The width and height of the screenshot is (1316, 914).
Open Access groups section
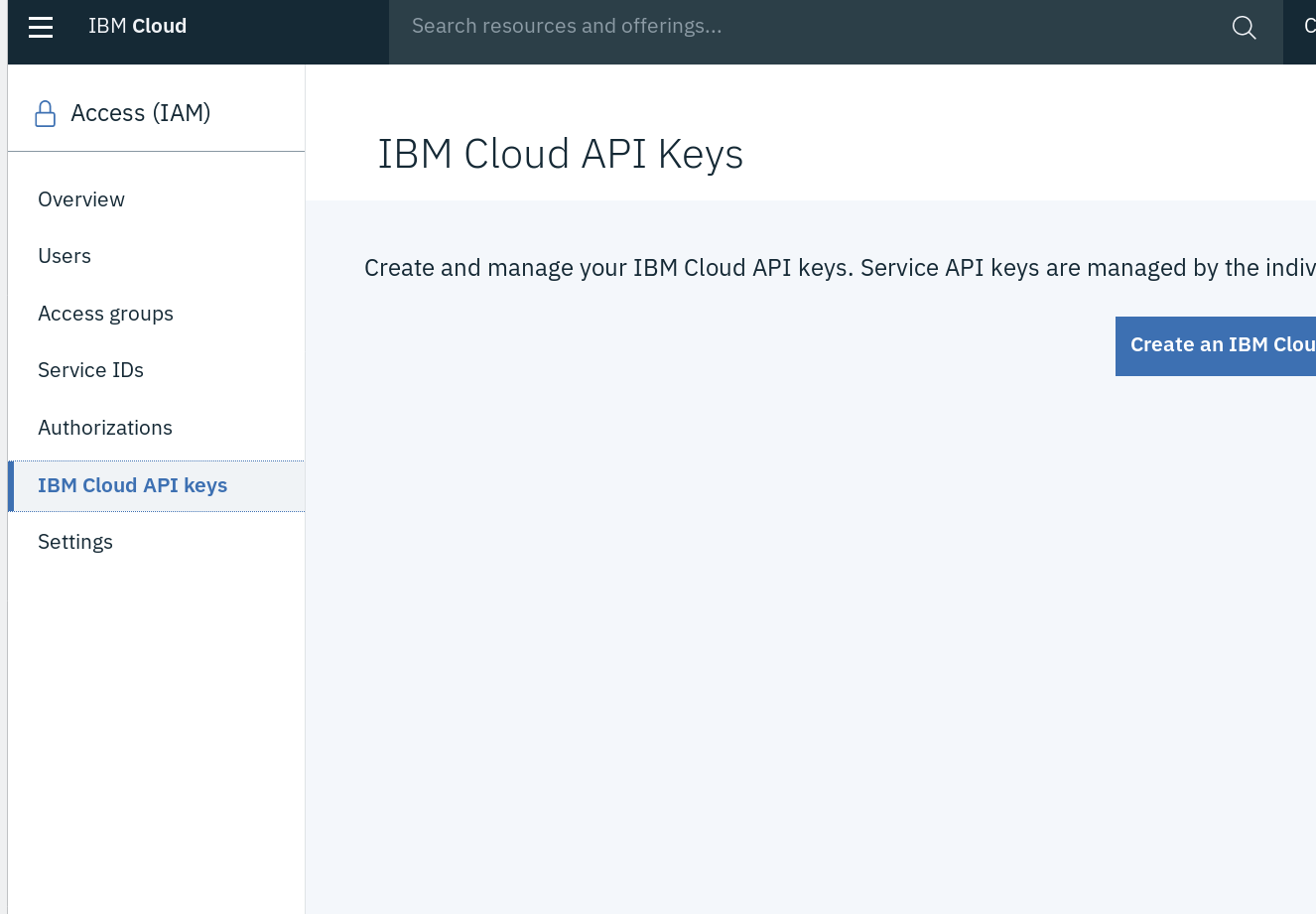tap(105, 314)
